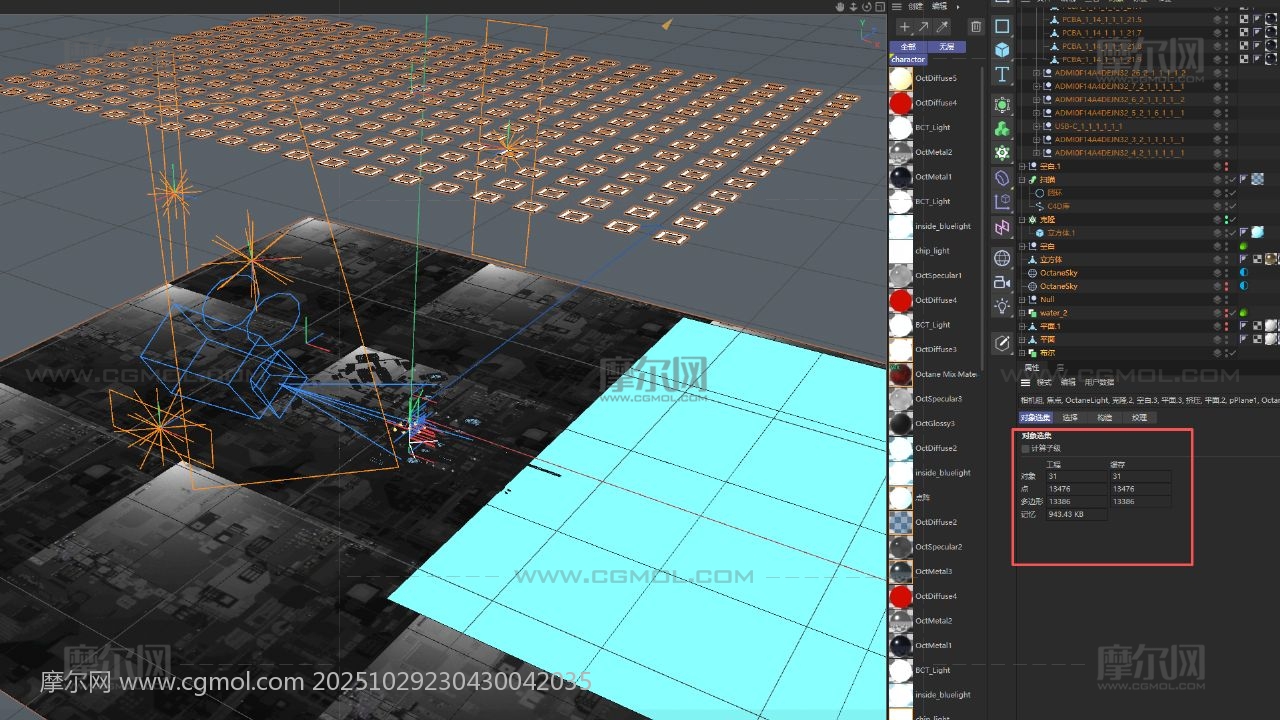Screen dimensions: 1280x720
Task: Add new material with plus icon
Action: point(905,27)
